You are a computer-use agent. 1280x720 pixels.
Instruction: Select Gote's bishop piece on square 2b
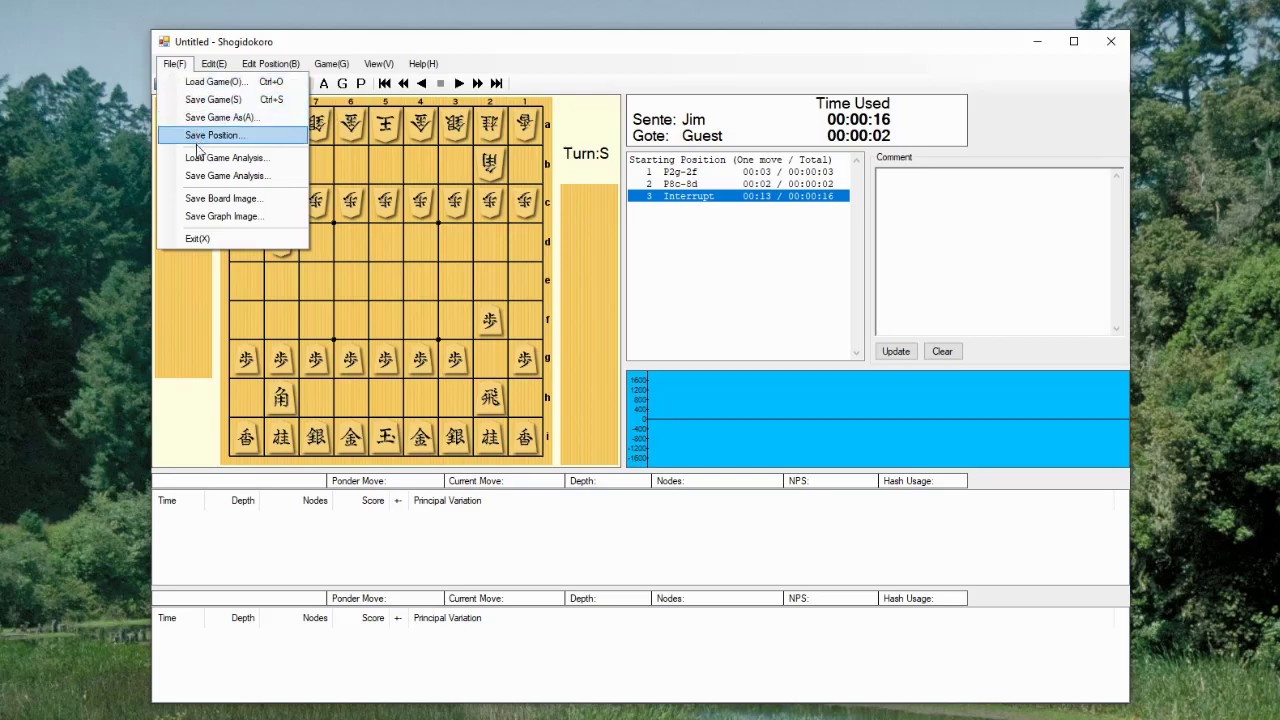[x=490, y=163]
